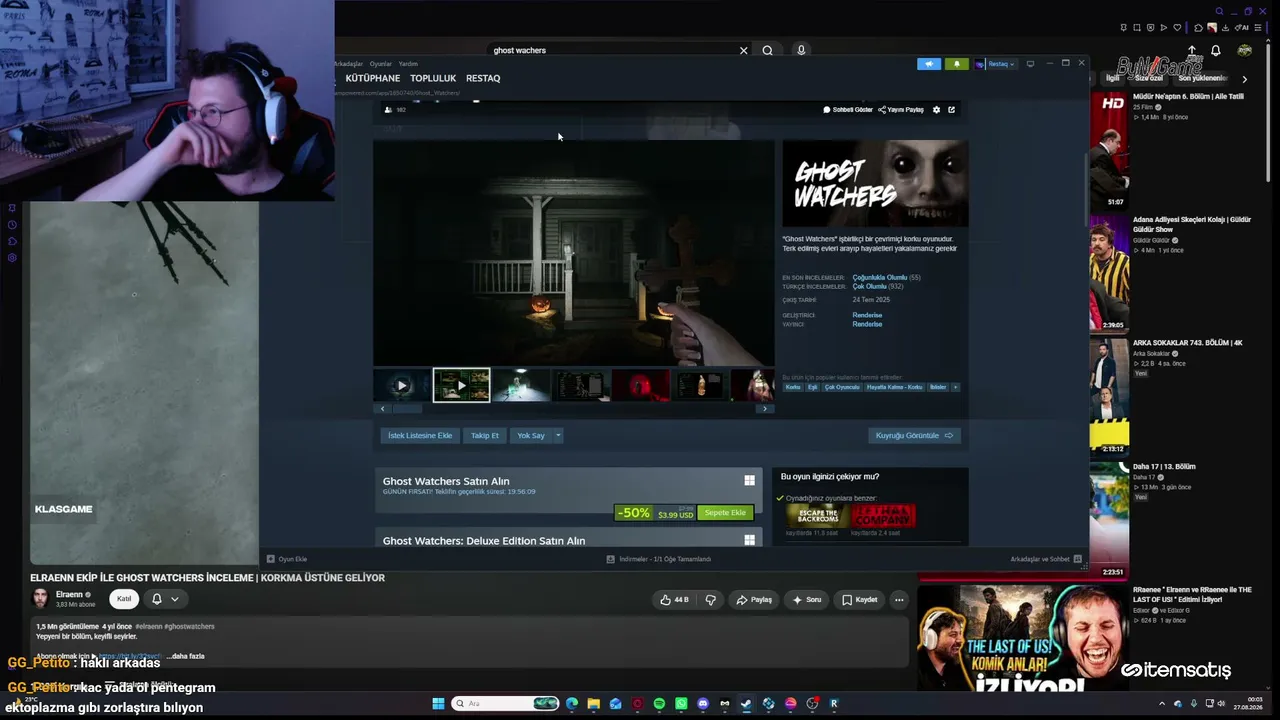Like the video with thumbs up

click(x=675, y=600)
